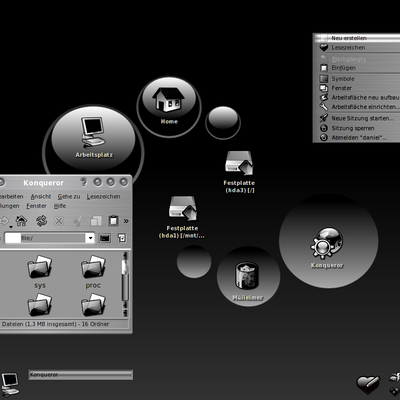Click the Home toolbar icon in Konqueror
The width and height of the screenshot is (400, 400).
[21, 220]
